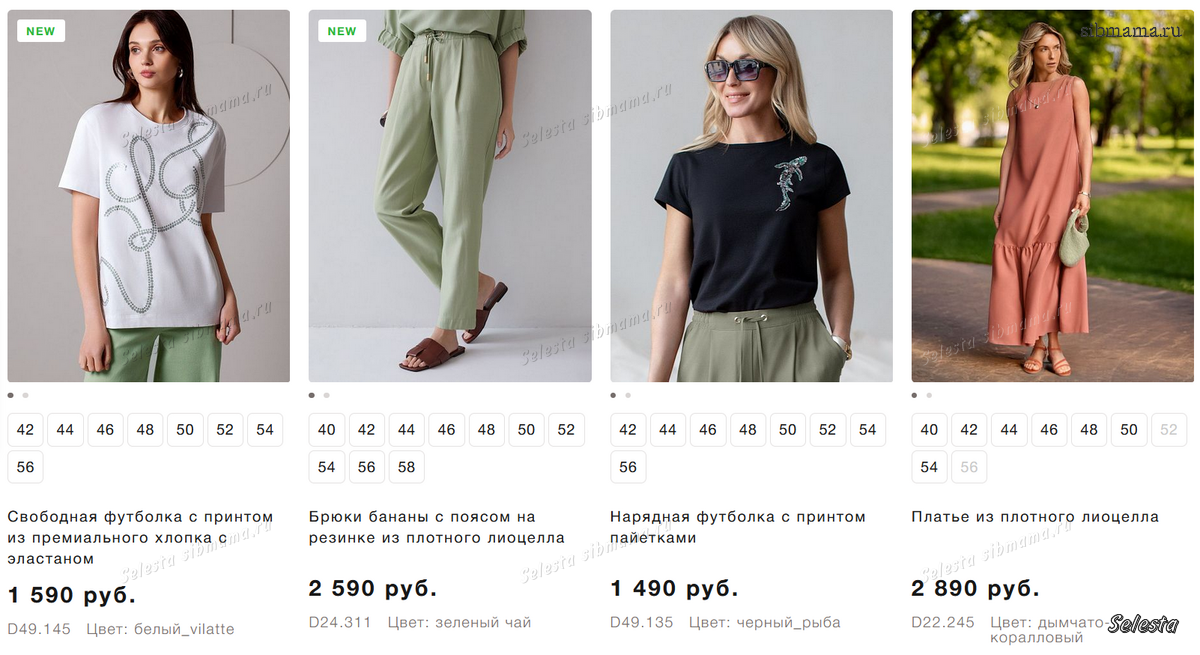Select size 46 for the coral dress
The width and height of the screenshot is (1200, 655).
point(1049,430)
